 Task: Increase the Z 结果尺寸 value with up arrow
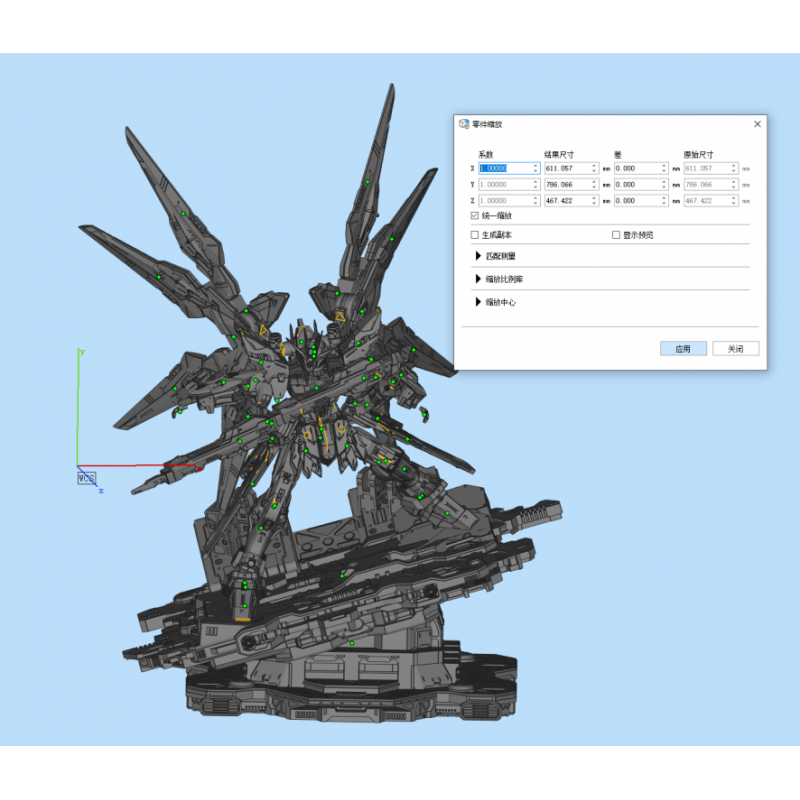594,198
